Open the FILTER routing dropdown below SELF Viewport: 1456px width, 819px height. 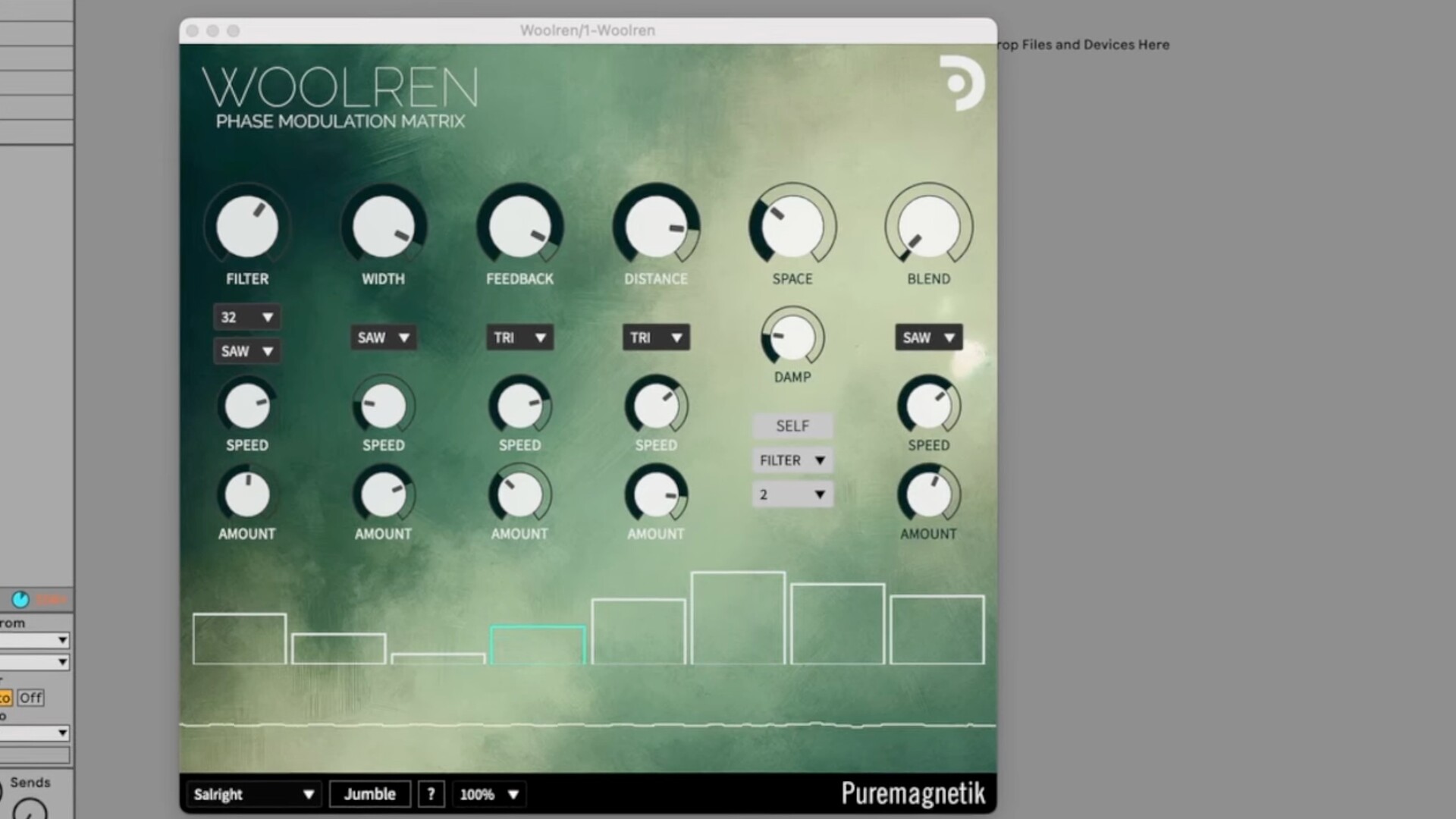[792, 460]
